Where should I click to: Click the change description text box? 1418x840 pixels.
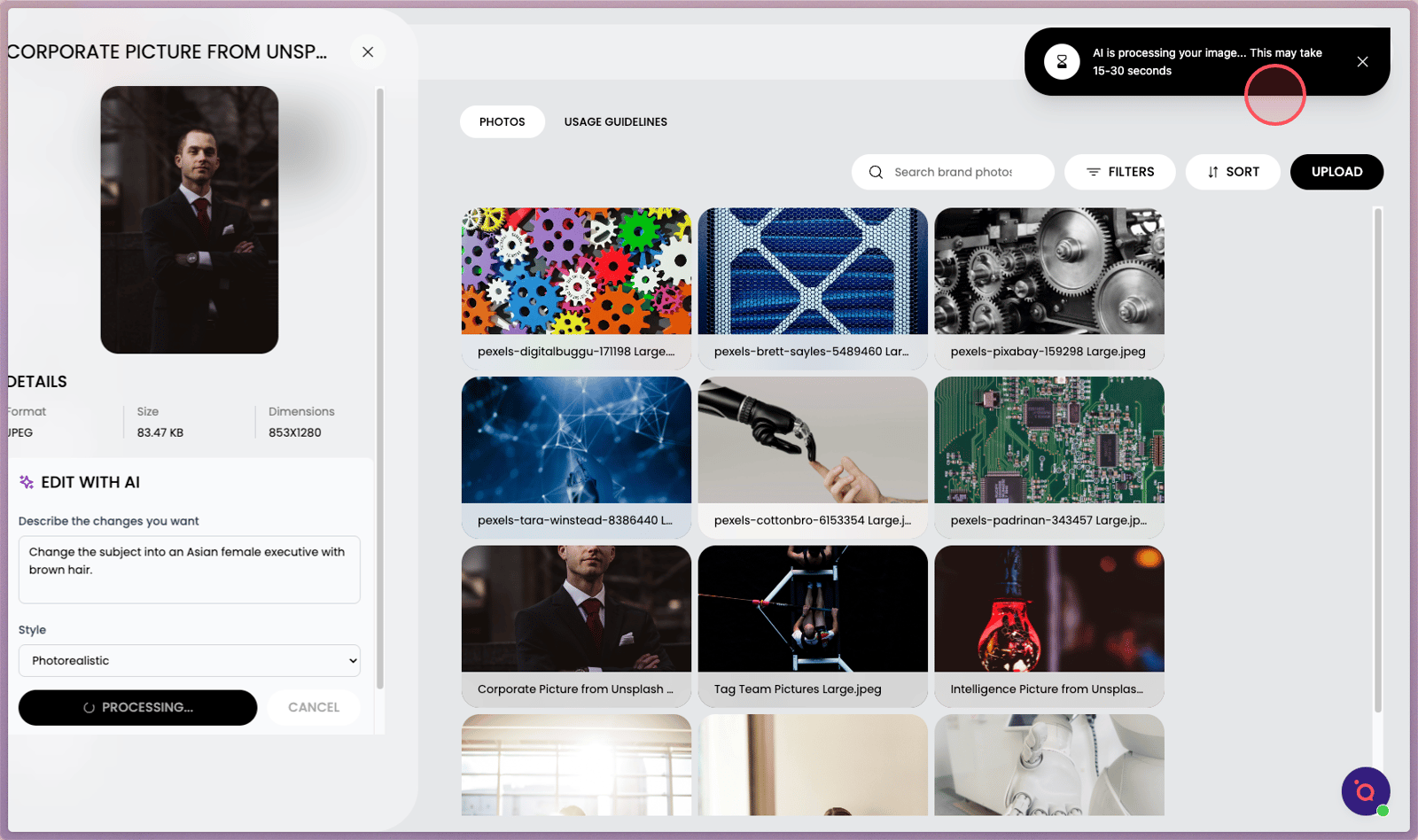[189, 570]
